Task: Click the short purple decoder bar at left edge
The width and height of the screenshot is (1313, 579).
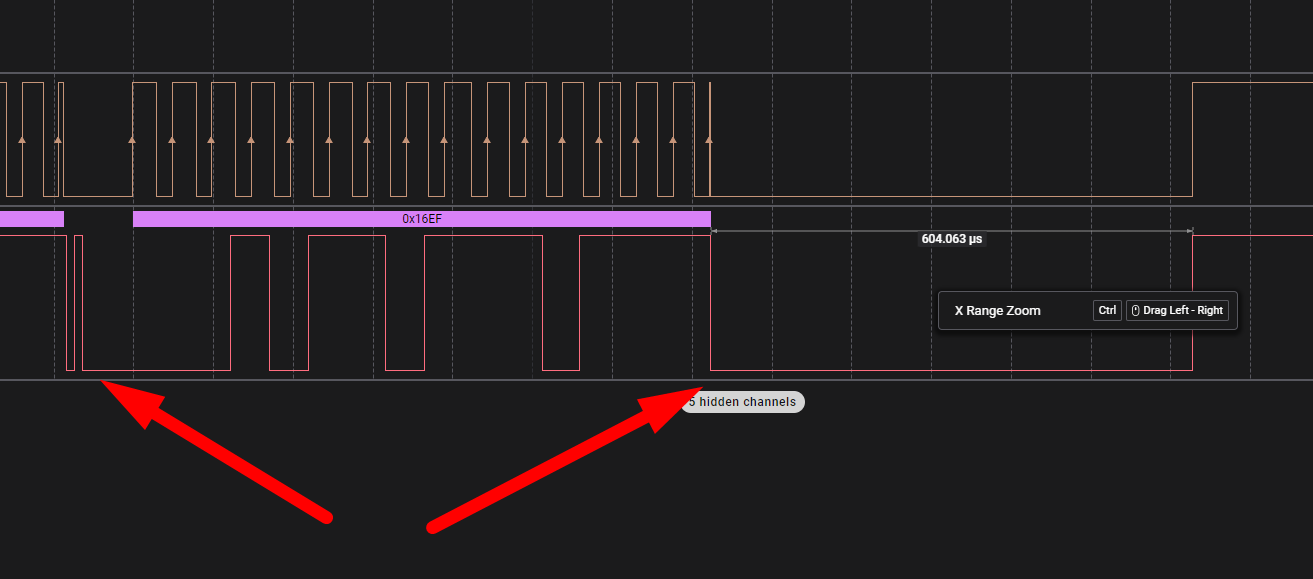Action: coord(32,218)
